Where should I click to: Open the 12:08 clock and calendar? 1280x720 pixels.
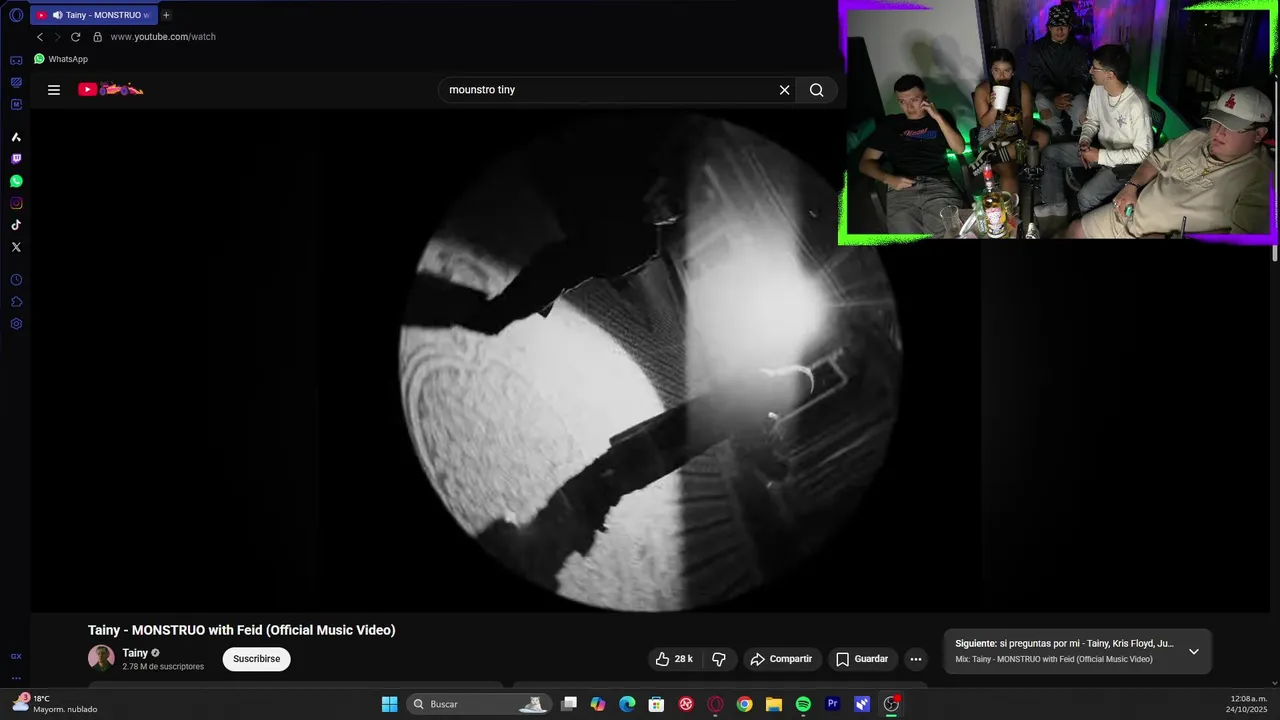[x=1248, y=704]
